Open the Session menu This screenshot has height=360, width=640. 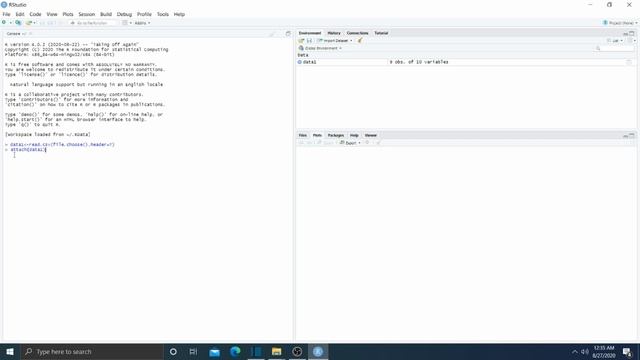point(87,14)
